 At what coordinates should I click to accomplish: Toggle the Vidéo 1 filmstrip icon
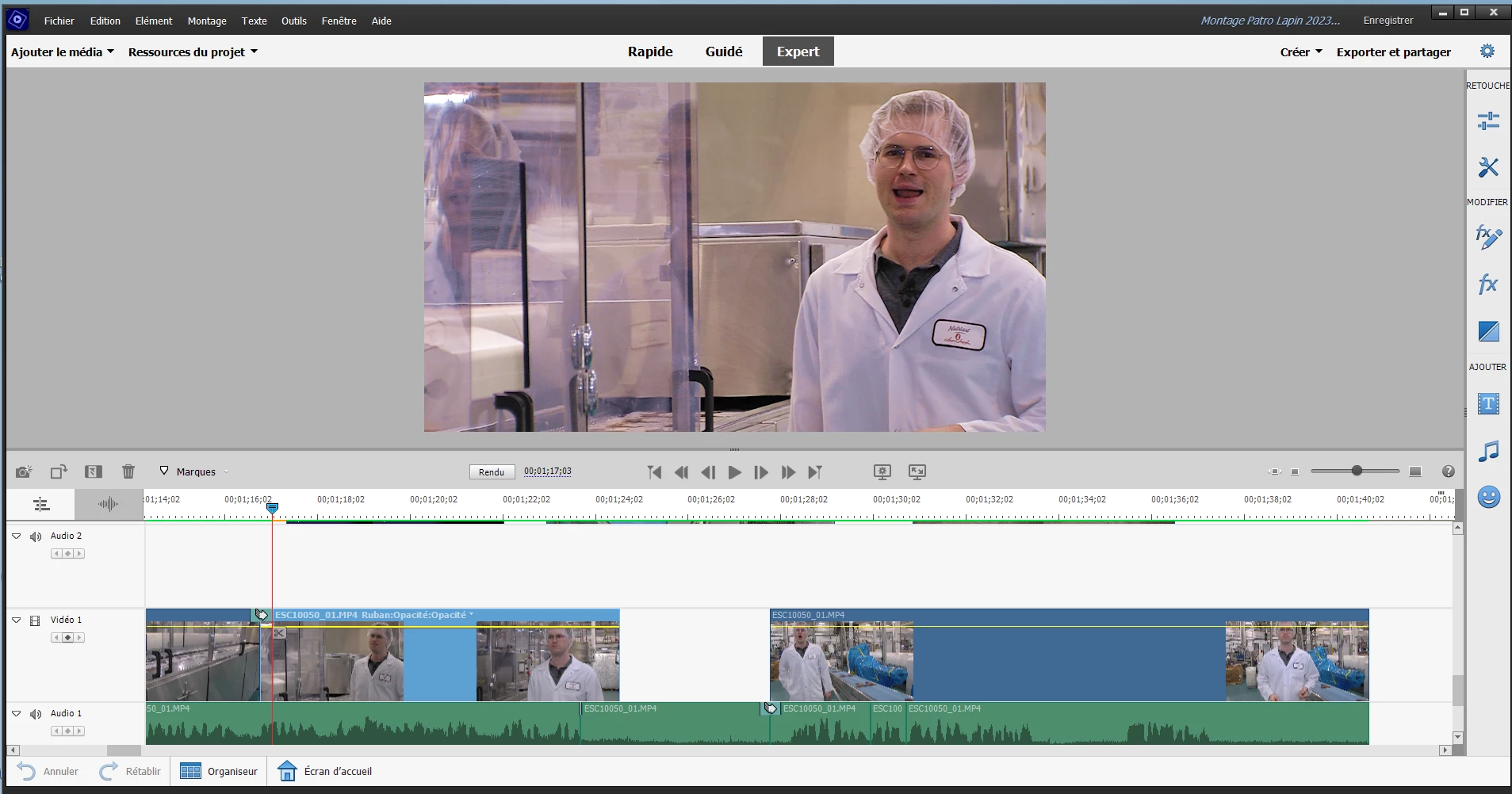pos(35,620)
